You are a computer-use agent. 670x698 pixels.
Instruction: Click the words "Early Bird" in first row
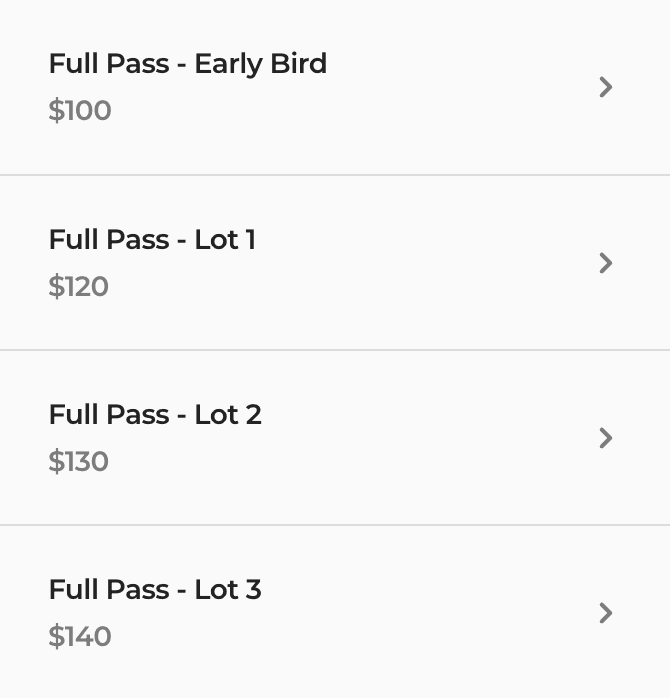click(x=261, y=64)
